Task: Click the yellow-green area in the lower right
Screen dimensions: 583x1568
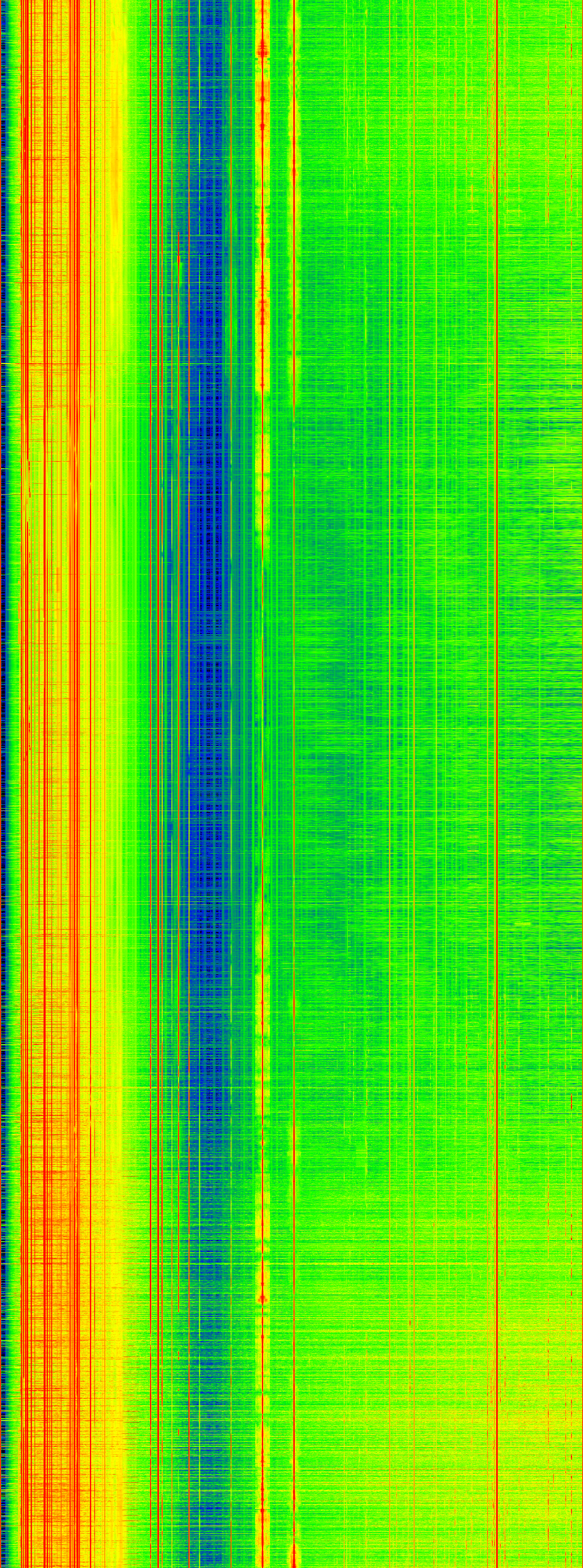Action: [x=536, y=1461]
